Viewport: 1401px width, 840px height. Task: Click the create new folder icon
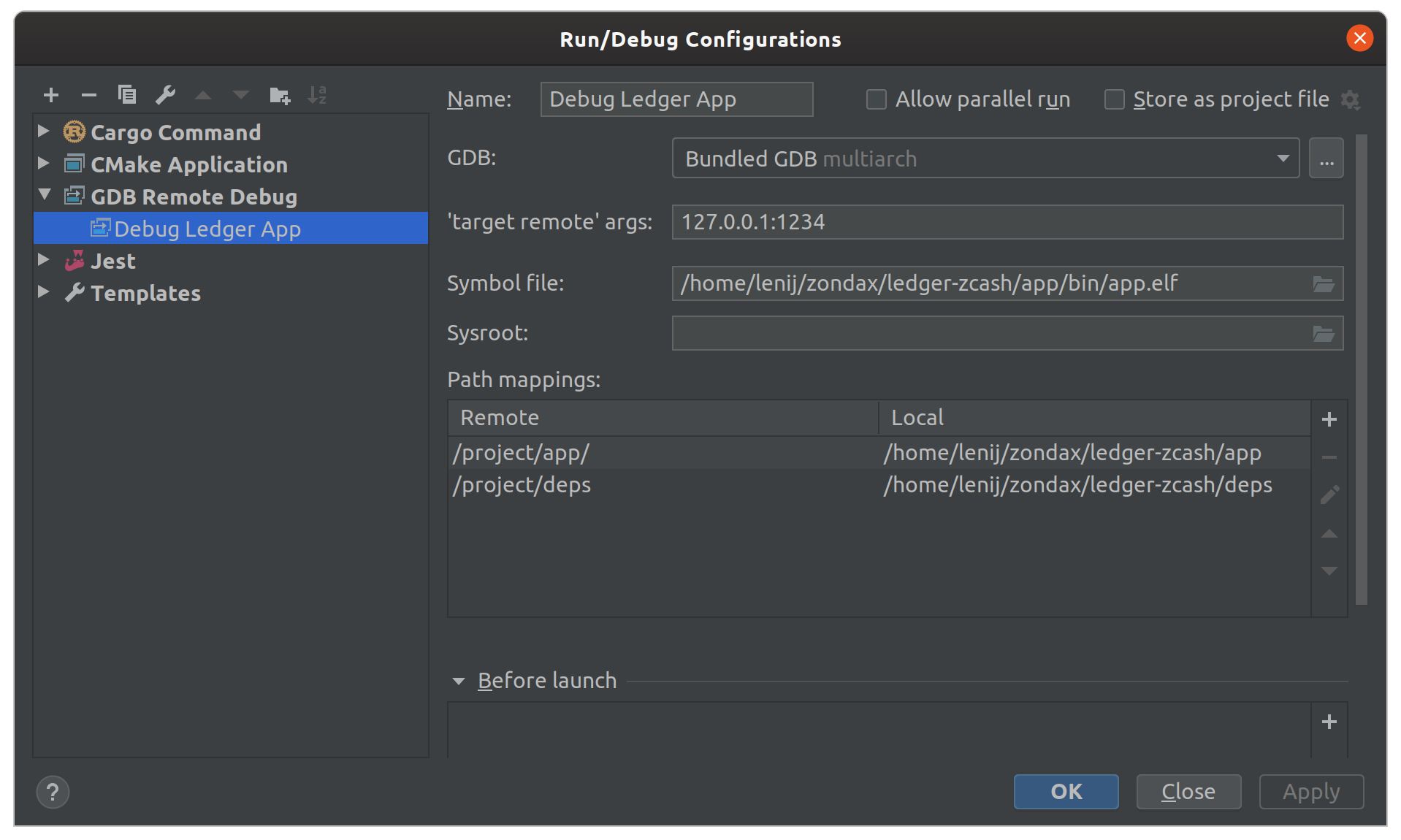(x=280, y=95)
